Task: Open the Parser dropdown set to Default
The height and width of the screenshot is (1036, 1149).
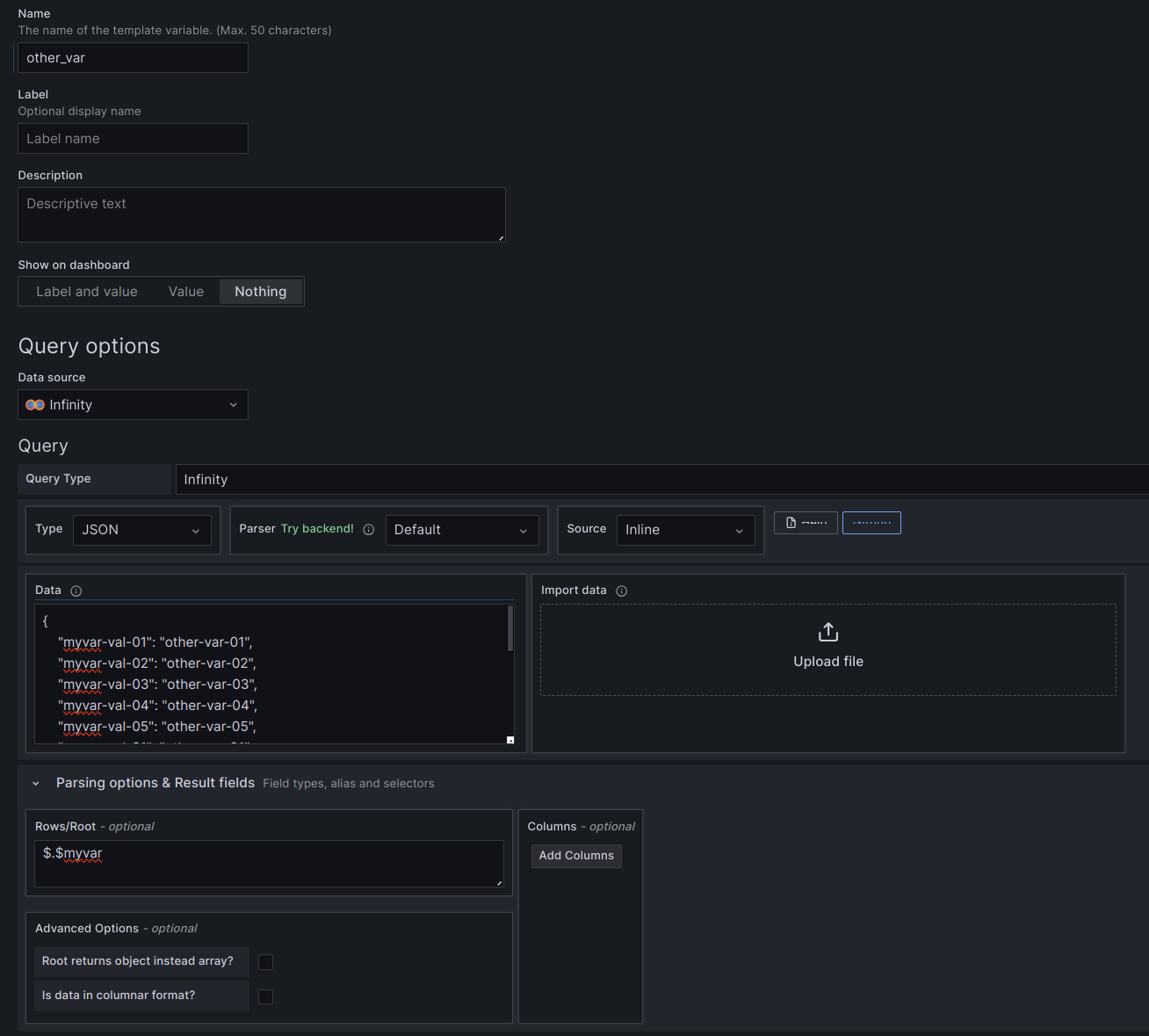Action: [x=462, y=530]
